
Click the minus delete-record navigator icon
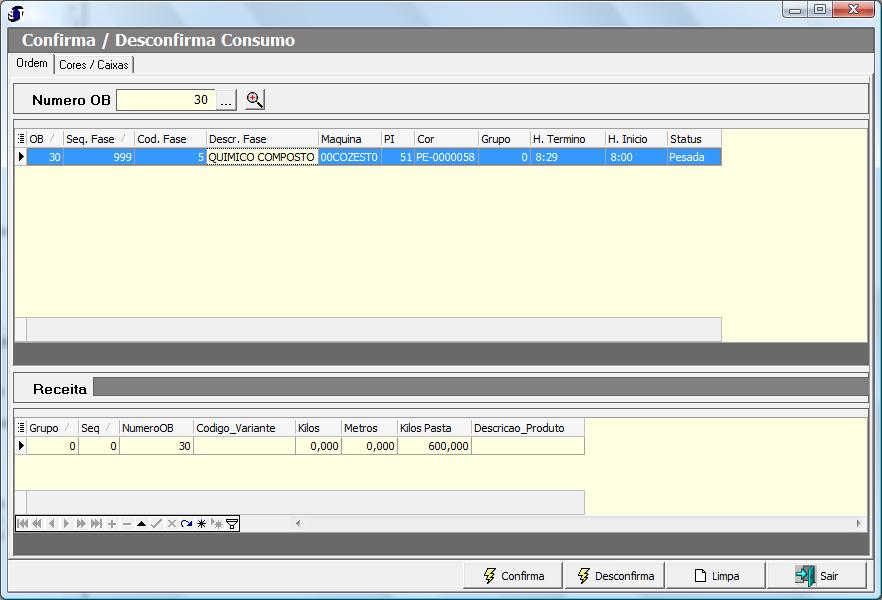pyautogui.click(x=127, y=524)
